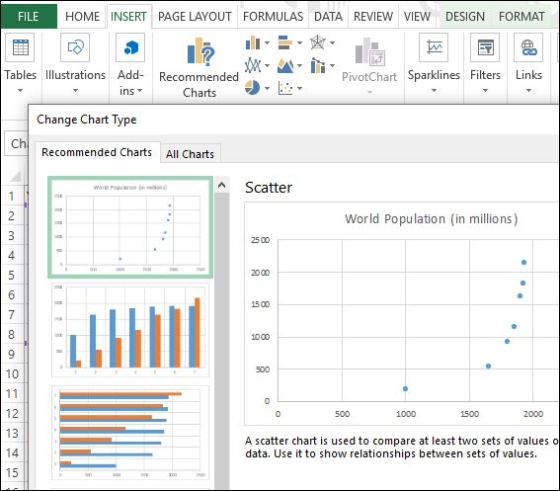Click the INSERT ribbon tab
The width and height of the screenshot is (560, 491).
[129, 16]
